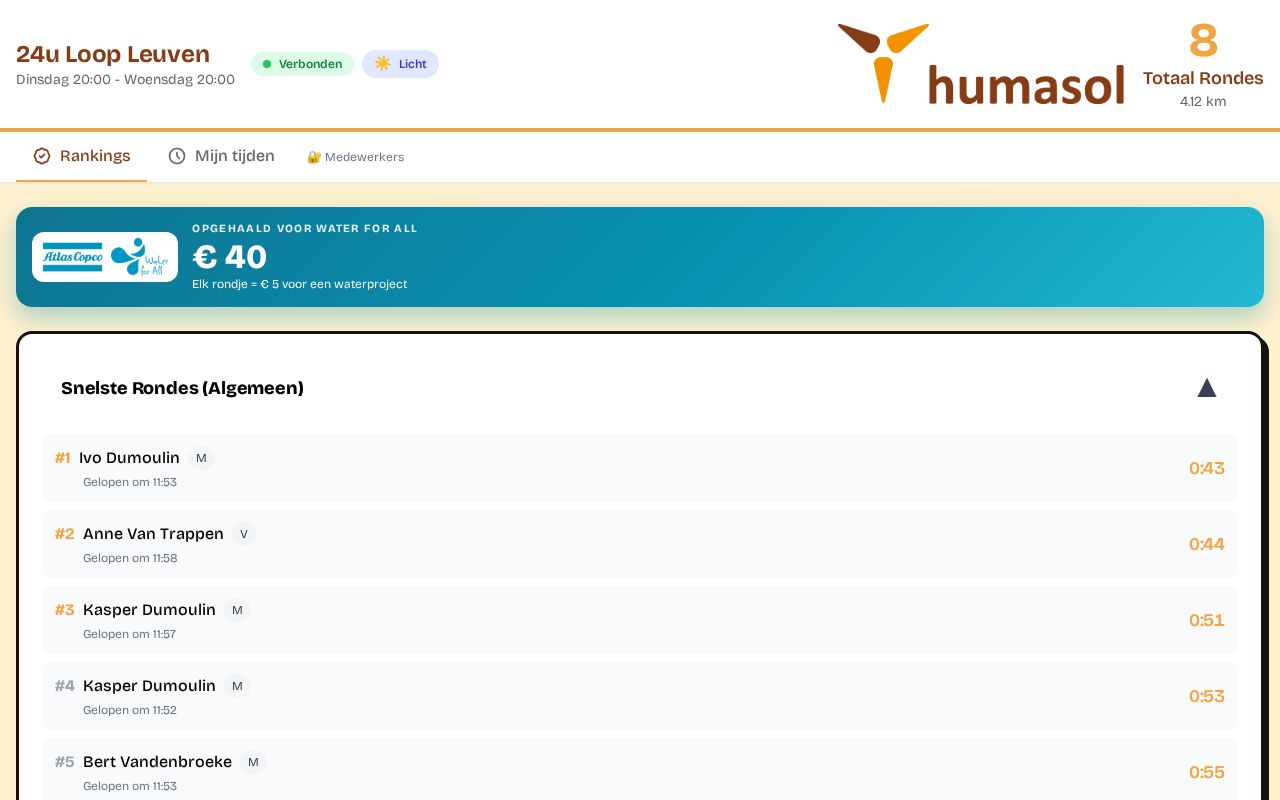This screenshot has width=1280, height=800.
Task: Select the Ivo Dumoulin row
Action: tap(640, 468)
